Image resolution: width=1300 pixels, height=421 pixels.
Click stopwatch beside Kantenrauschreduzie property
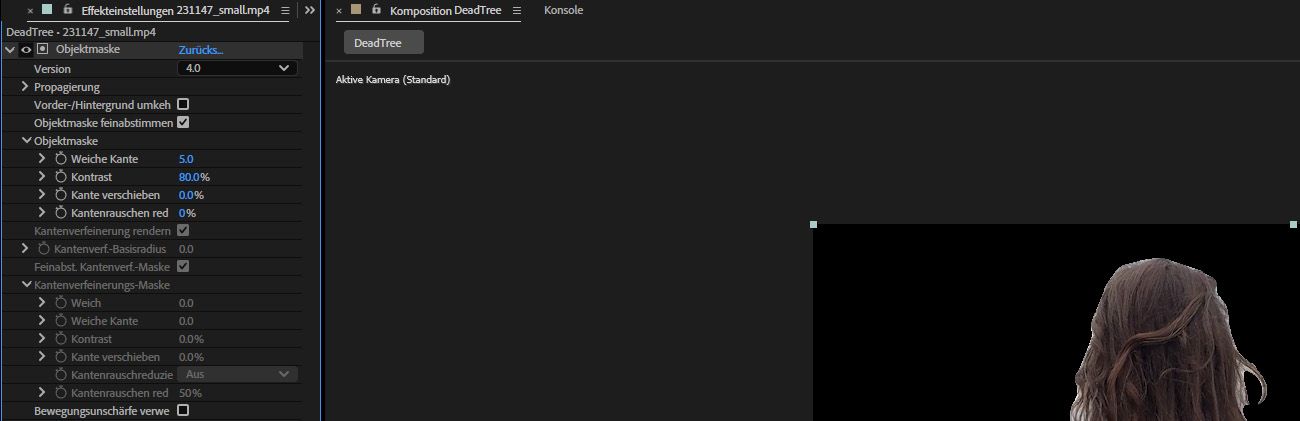60,375
